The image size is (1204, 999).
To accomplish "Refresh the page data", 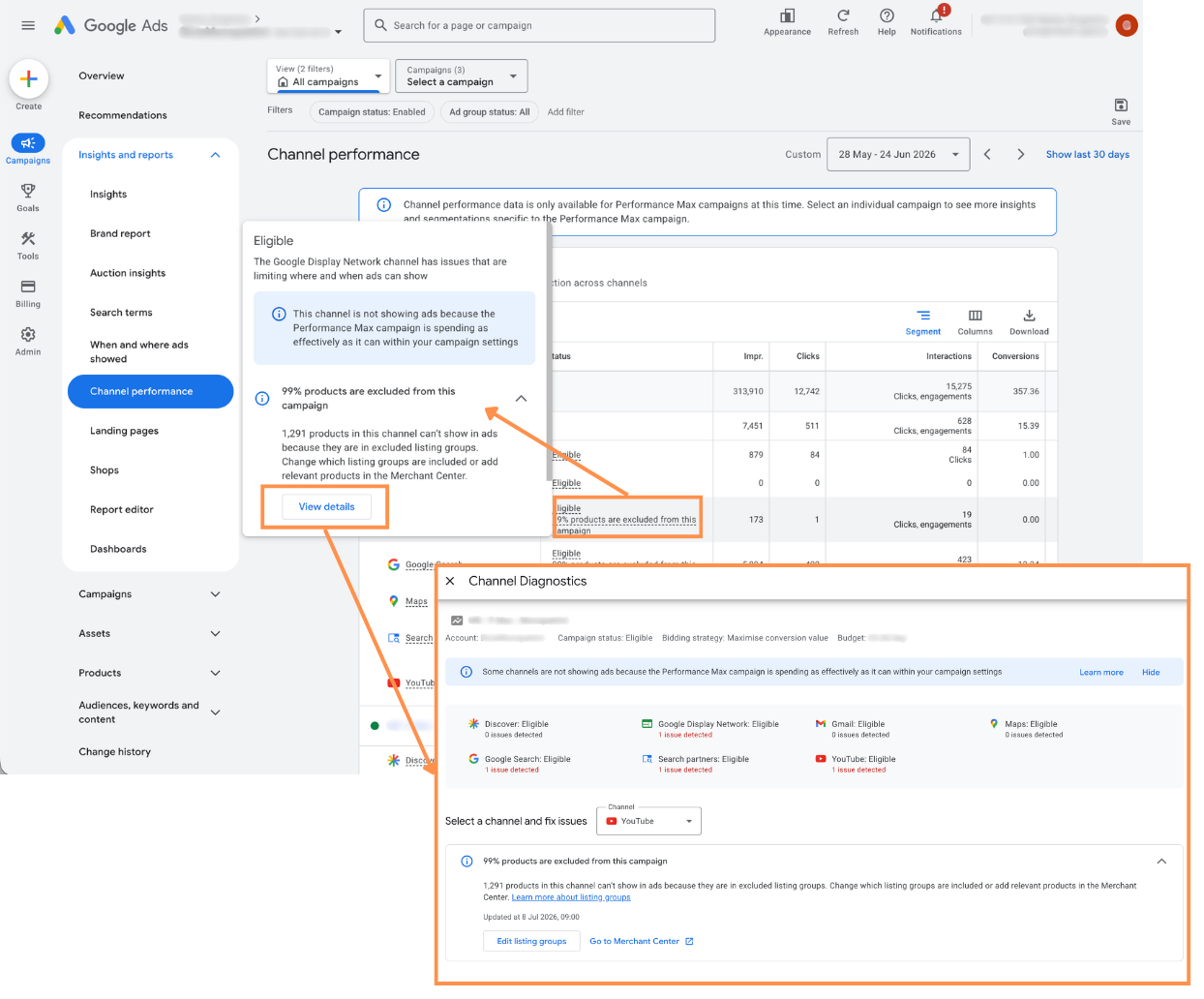I will point(843,15).
